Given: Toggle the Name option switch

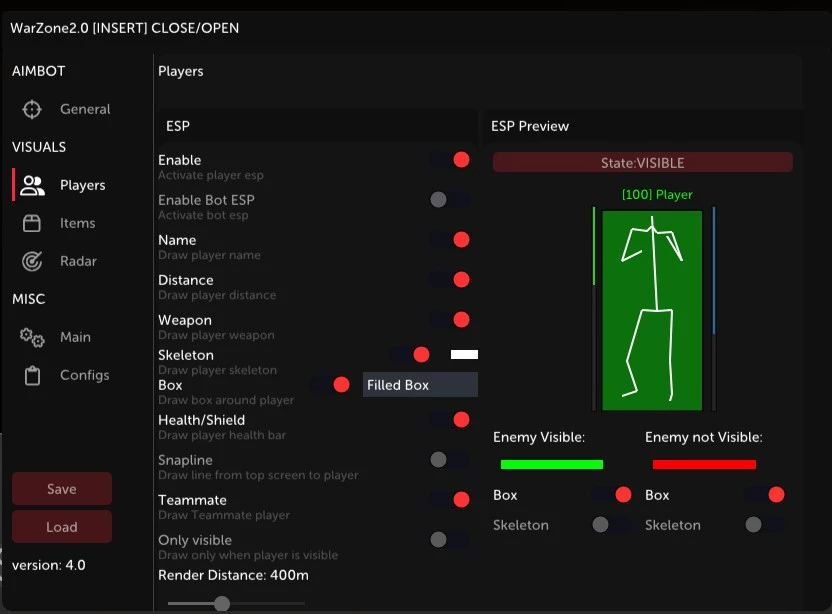Looking at the screenshot, I should (450, 239).
